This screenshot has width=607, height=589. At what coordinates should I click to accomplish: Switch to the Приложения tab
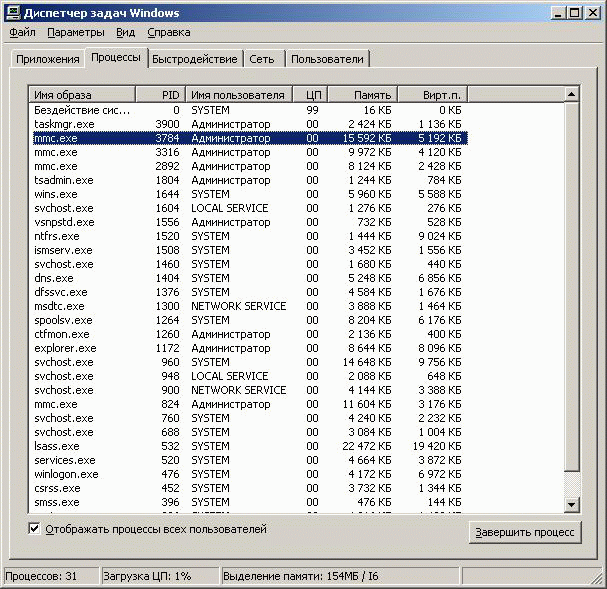tap(47, 60)
